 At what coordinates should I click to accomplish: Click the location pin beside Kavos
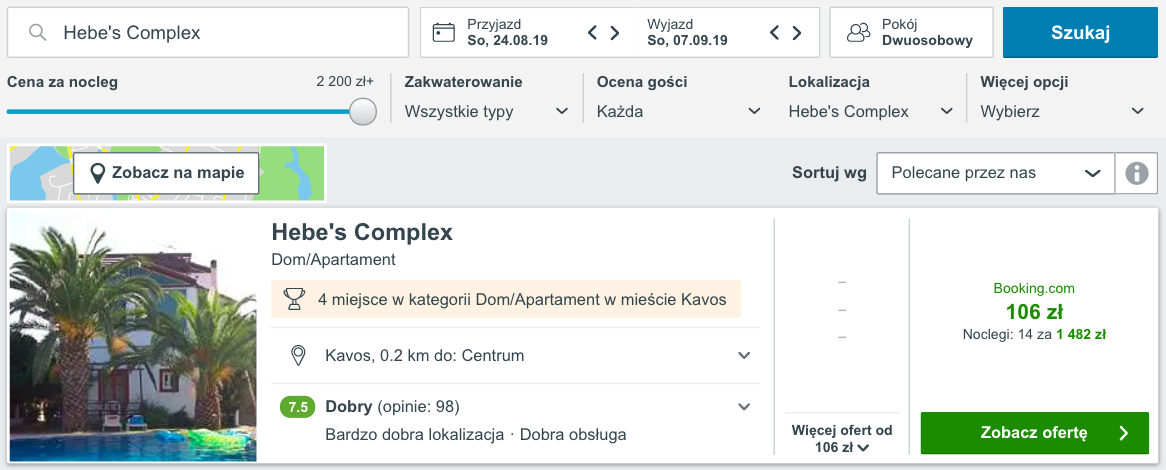pos(297,356)
